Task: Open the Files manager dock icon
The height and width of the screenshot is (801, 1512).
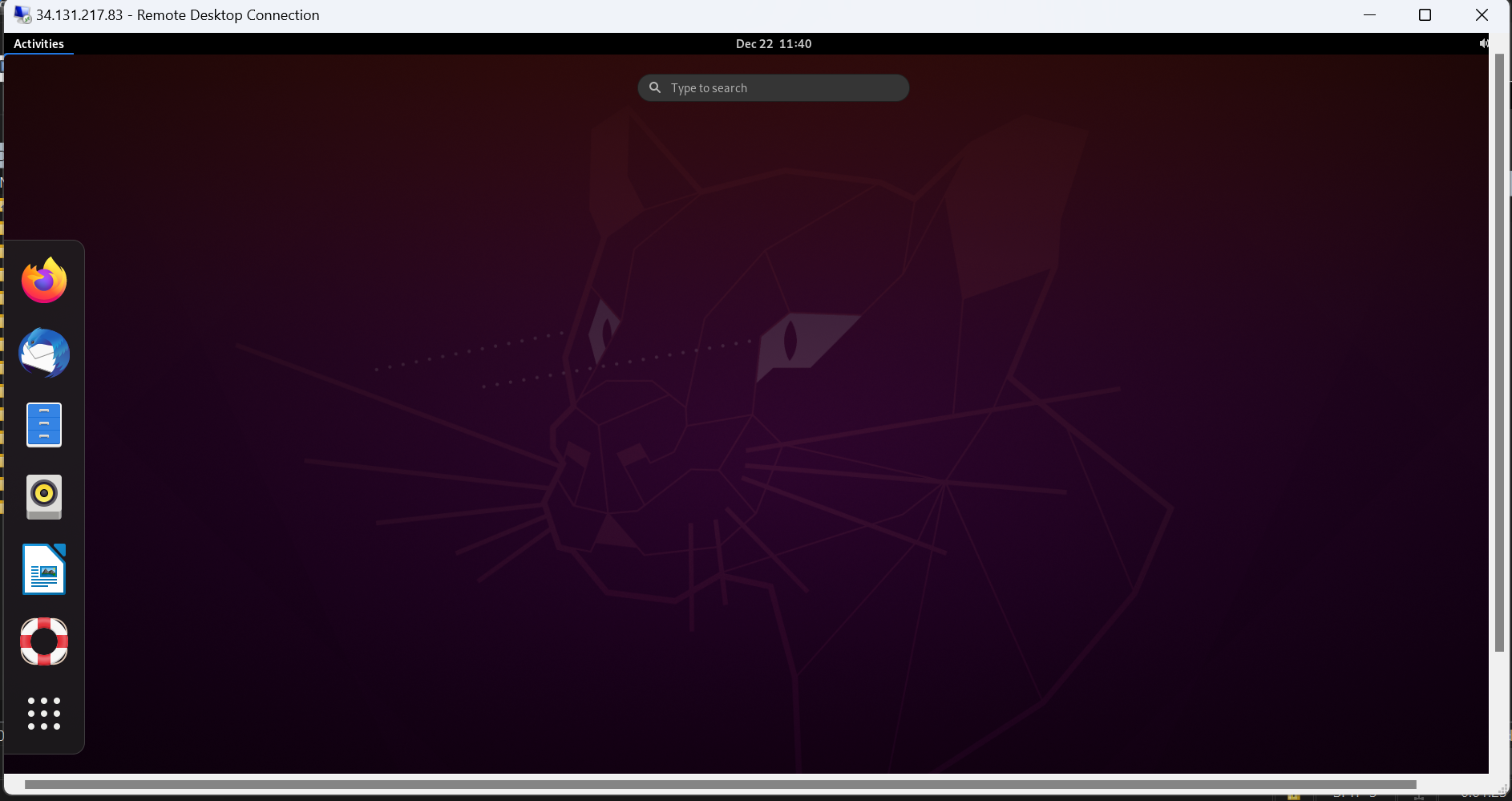Action: click(x=44, y=424)
